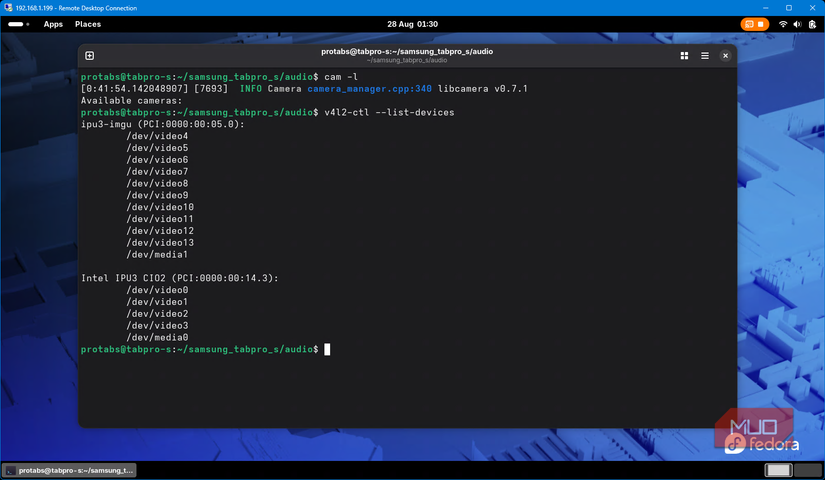Click the /dev/media1 entry
The height and width of the screenshot is (480, 825).
[157, 254]
